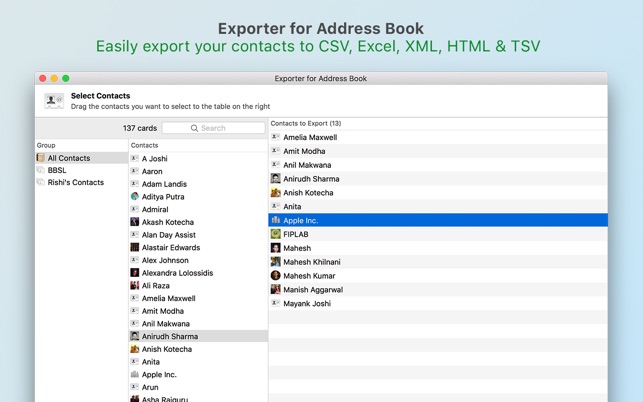Click Alastair Edwards' contact photo
This screenshot has height=402, width=643.
tap(134, 248)
